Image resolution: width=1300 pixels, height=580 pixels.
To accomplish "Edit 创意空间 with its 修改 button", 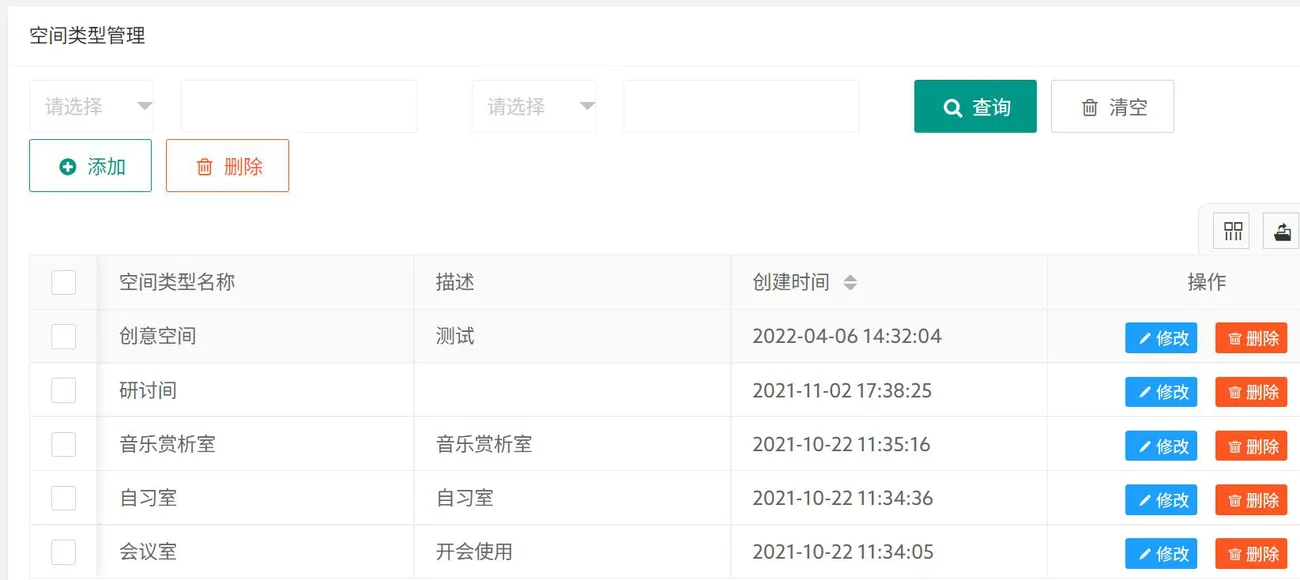I will 1161,338.
